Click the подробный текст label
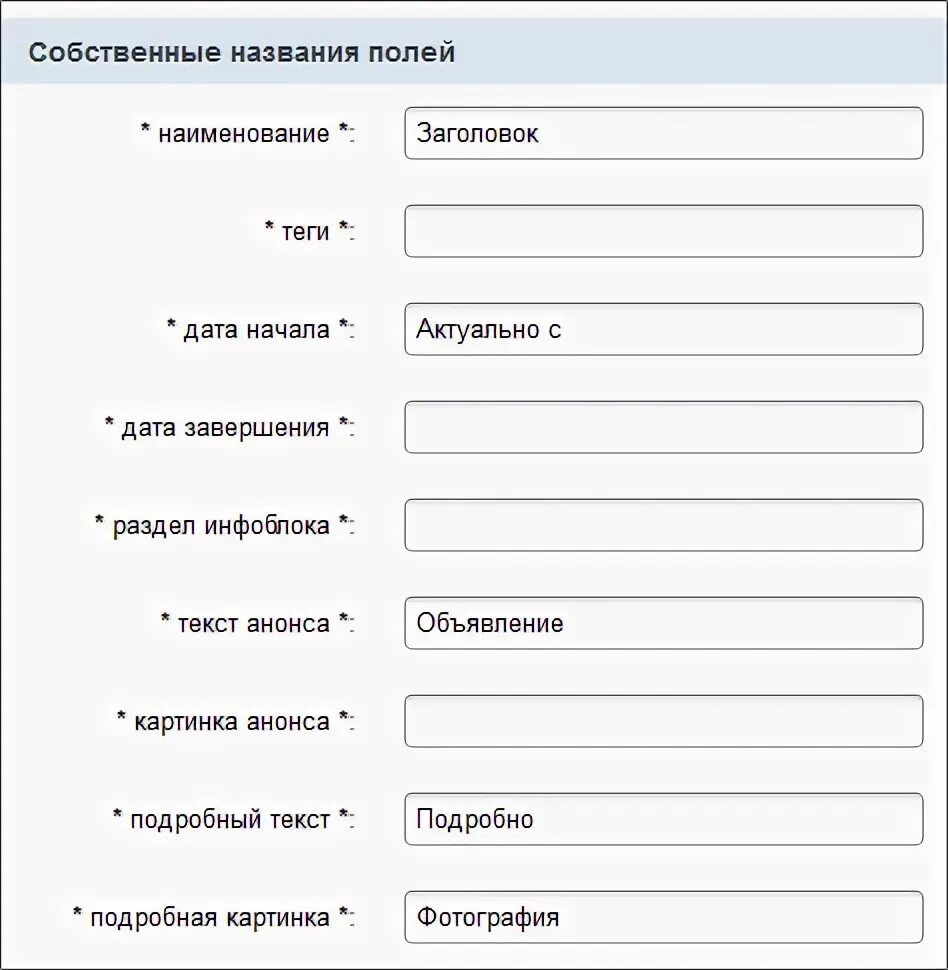This screenshot has width=948, height=970. [230, 820]
